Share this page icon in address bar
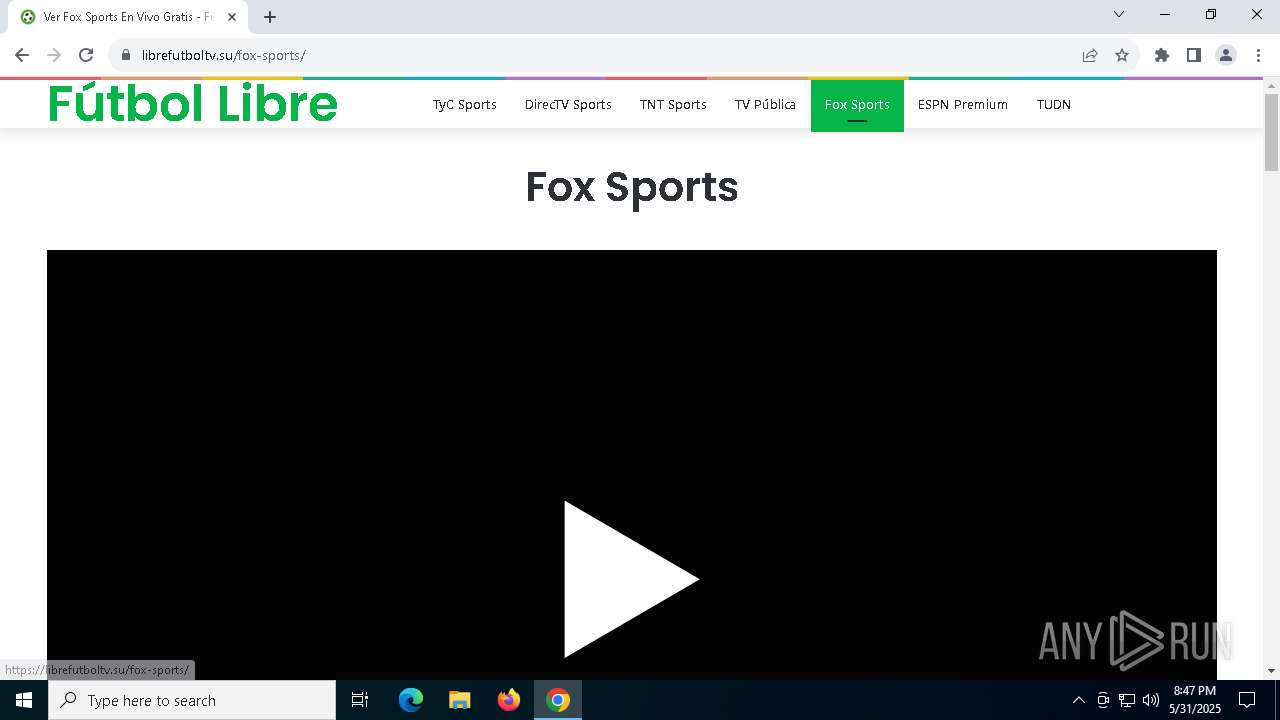This screenshot has width=1280, height=720. click(x=1090, y=55)
